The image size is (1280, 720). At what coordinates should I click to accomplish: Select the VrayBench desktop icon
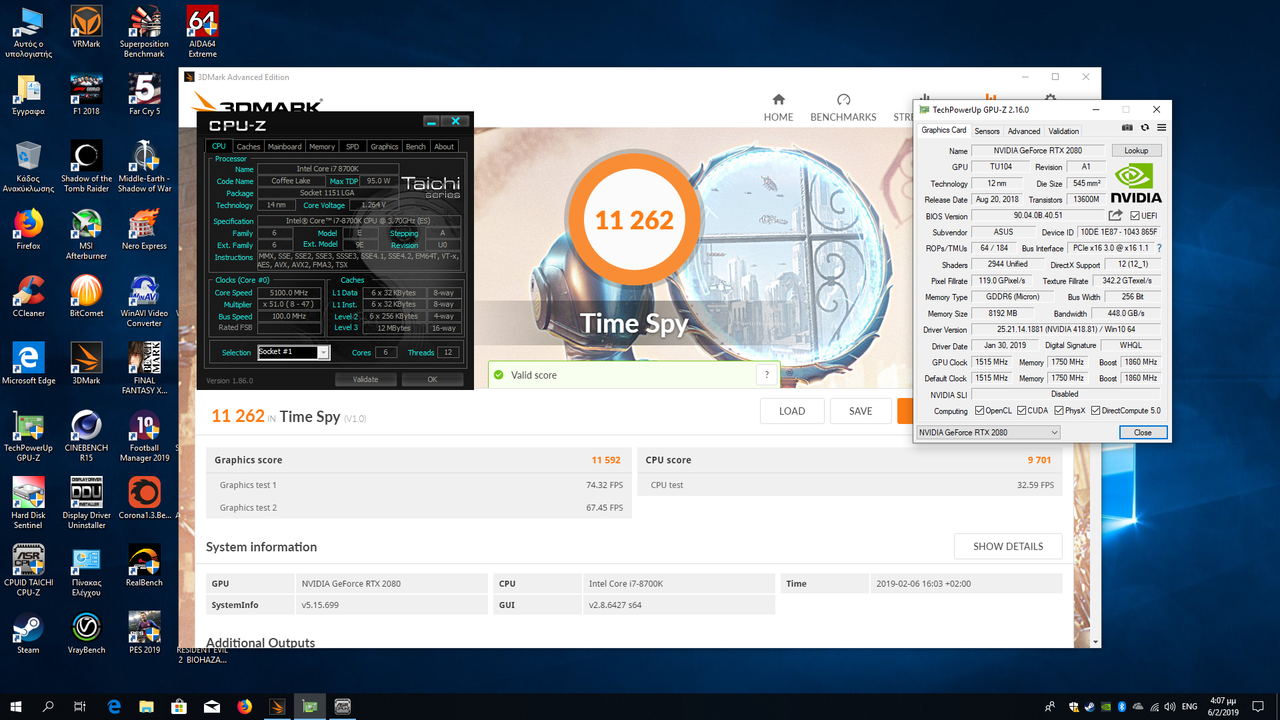[x=86, y=633]
